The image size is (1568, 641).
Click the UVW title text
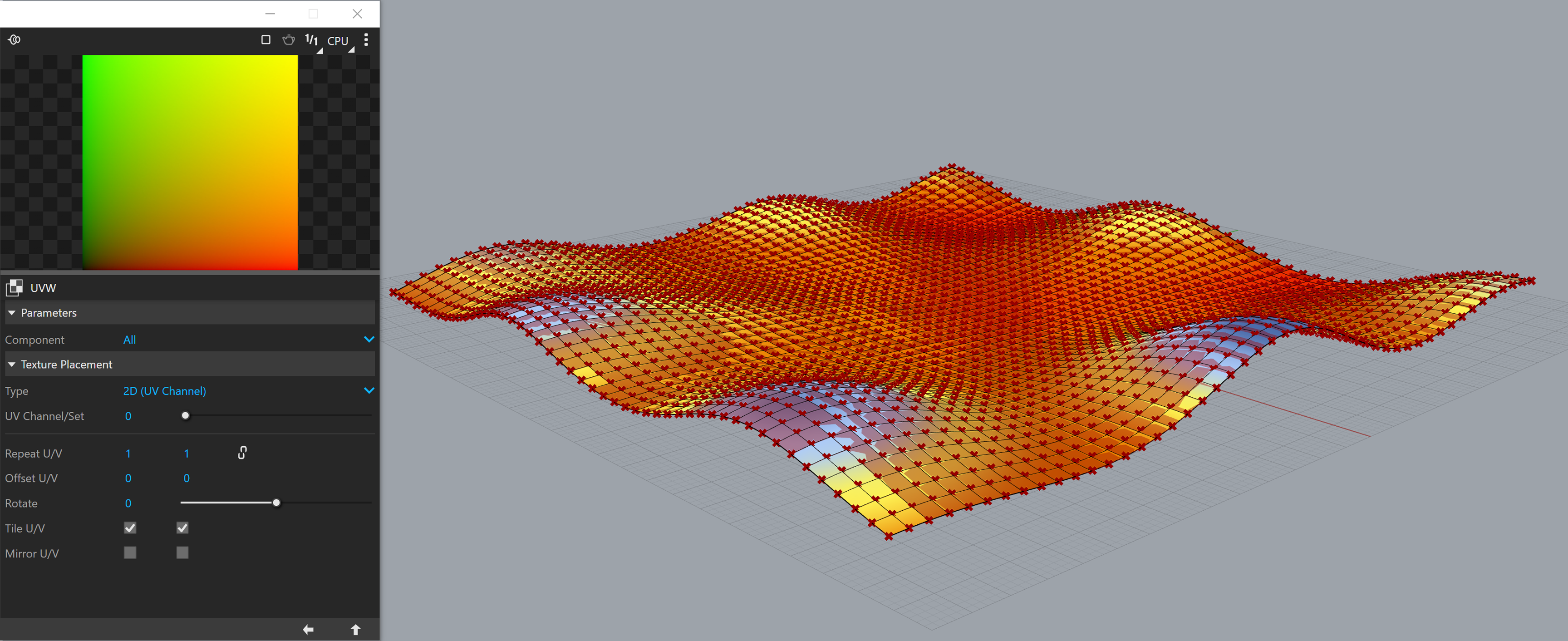[43, 288]
